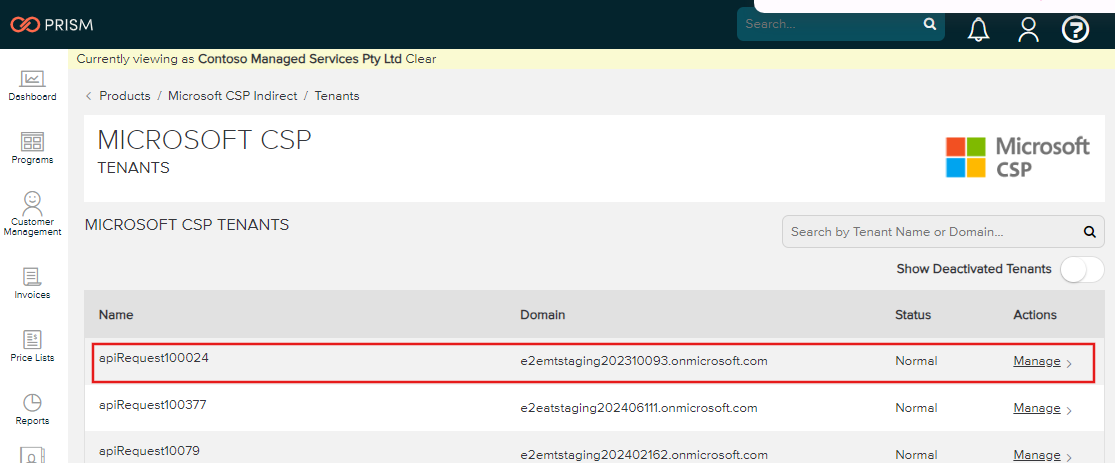Click the Domain column header
The width and height of the screenshot is (1115, 463).
click(543, 314)
